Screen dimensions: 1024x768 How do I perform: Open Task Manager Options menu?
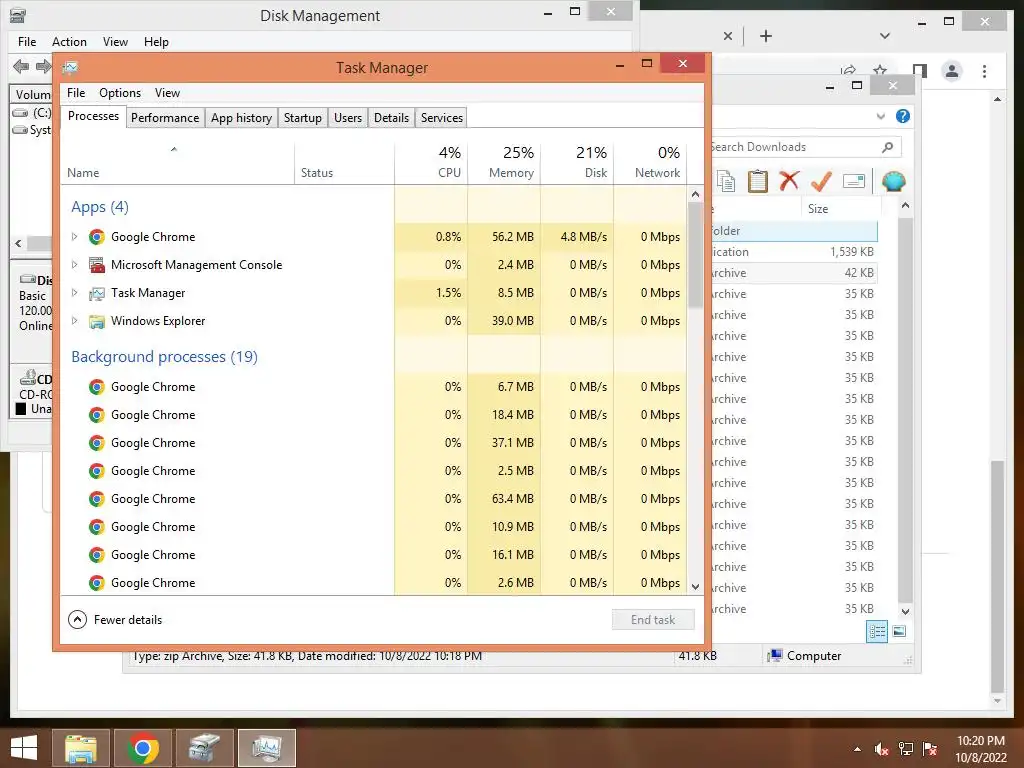120,93
